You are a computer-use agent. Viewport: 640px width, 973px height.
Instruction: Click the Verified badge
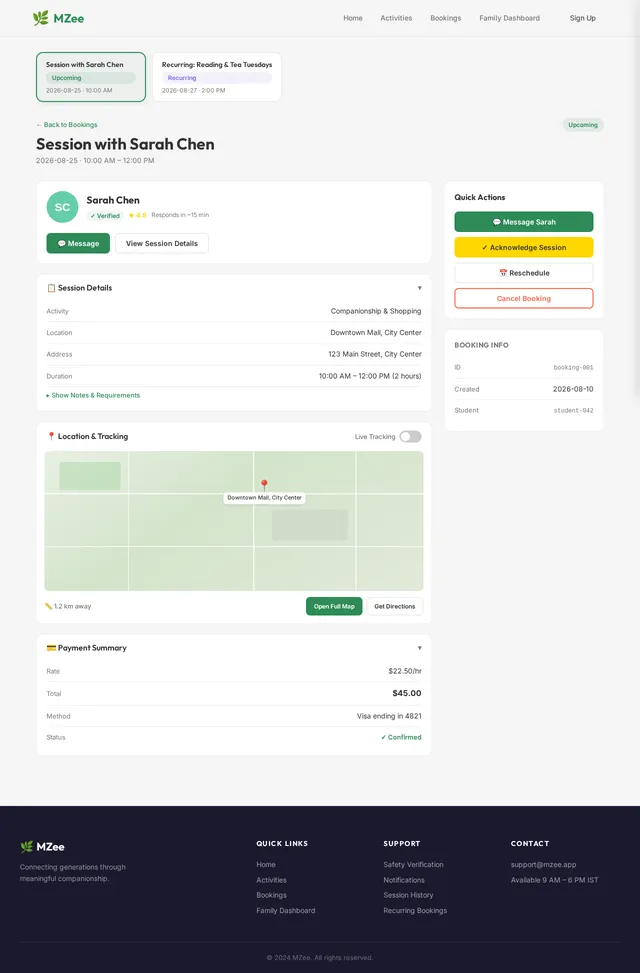pos(105,215)
